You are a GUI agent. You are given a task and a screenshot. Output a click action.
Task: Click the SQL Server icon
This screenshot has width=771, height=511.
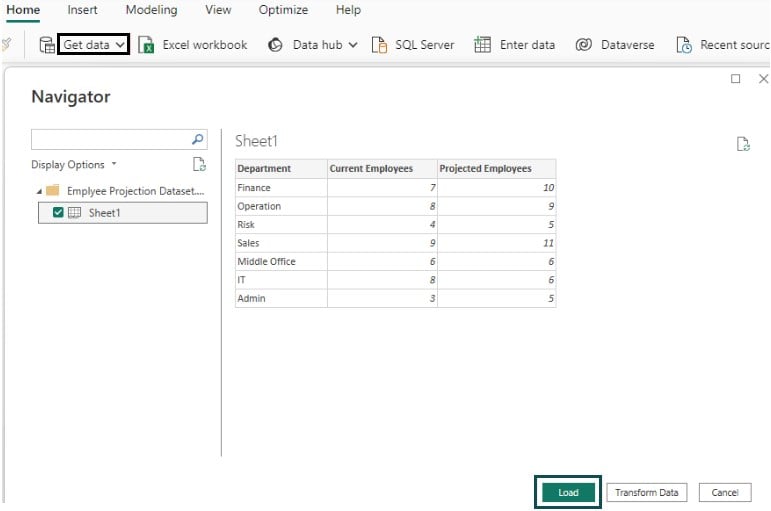pyautogui.click(x=379, y=45)
